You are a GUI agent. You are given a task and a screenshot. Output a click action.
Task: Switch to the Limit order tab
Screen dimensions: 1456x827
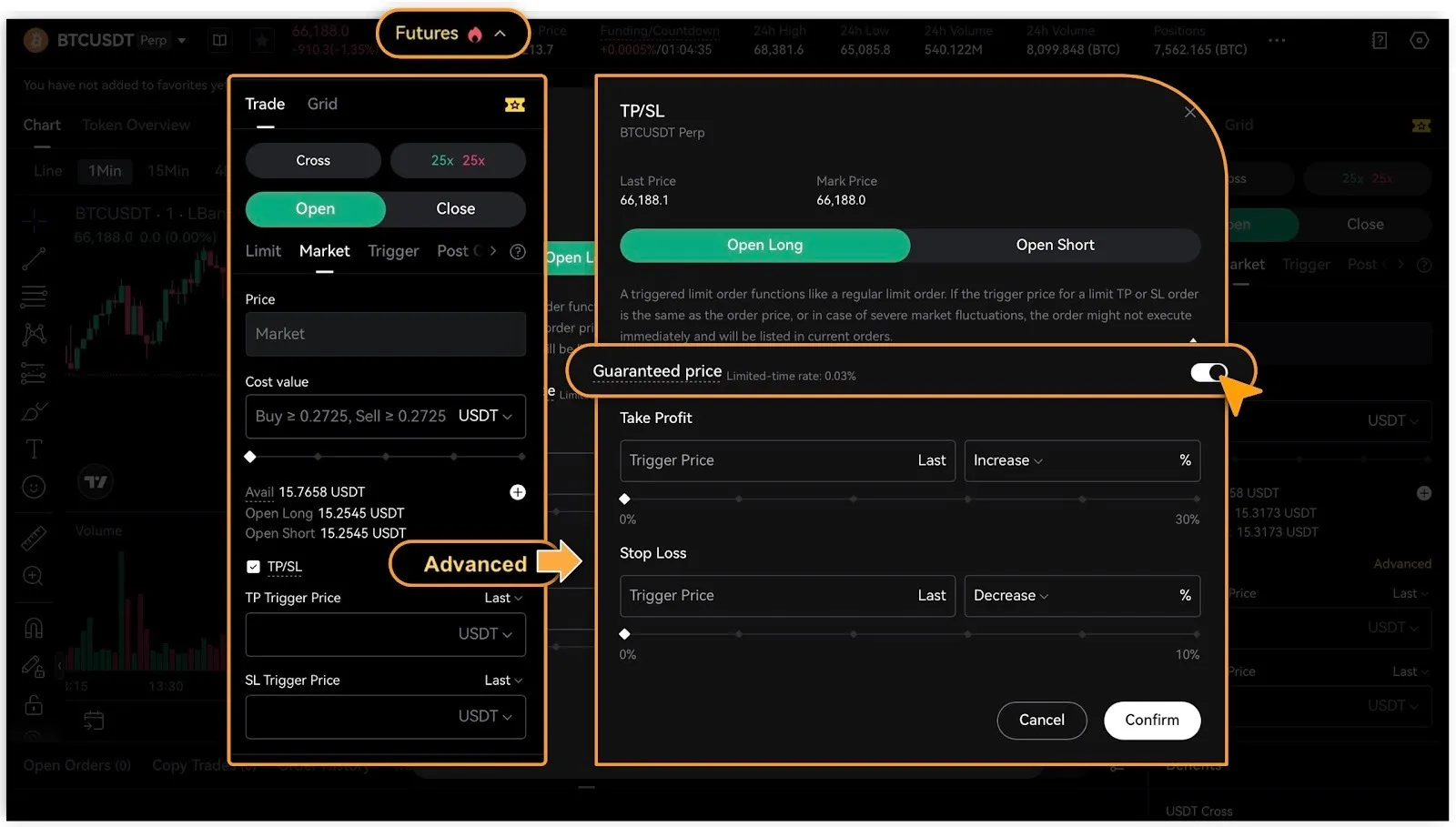263,251
